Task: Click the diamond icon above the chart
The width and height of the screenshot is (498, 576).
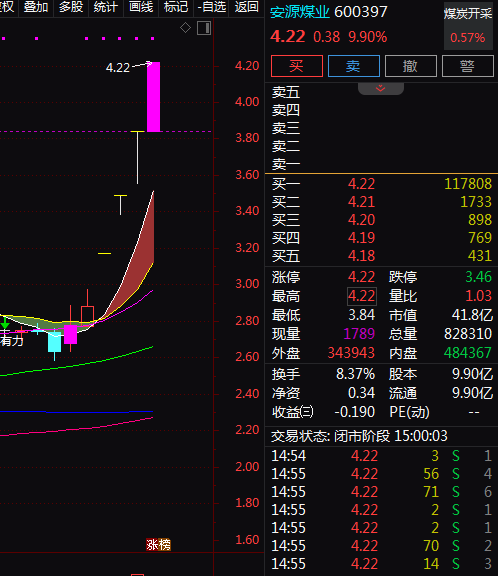Action: 185,28
